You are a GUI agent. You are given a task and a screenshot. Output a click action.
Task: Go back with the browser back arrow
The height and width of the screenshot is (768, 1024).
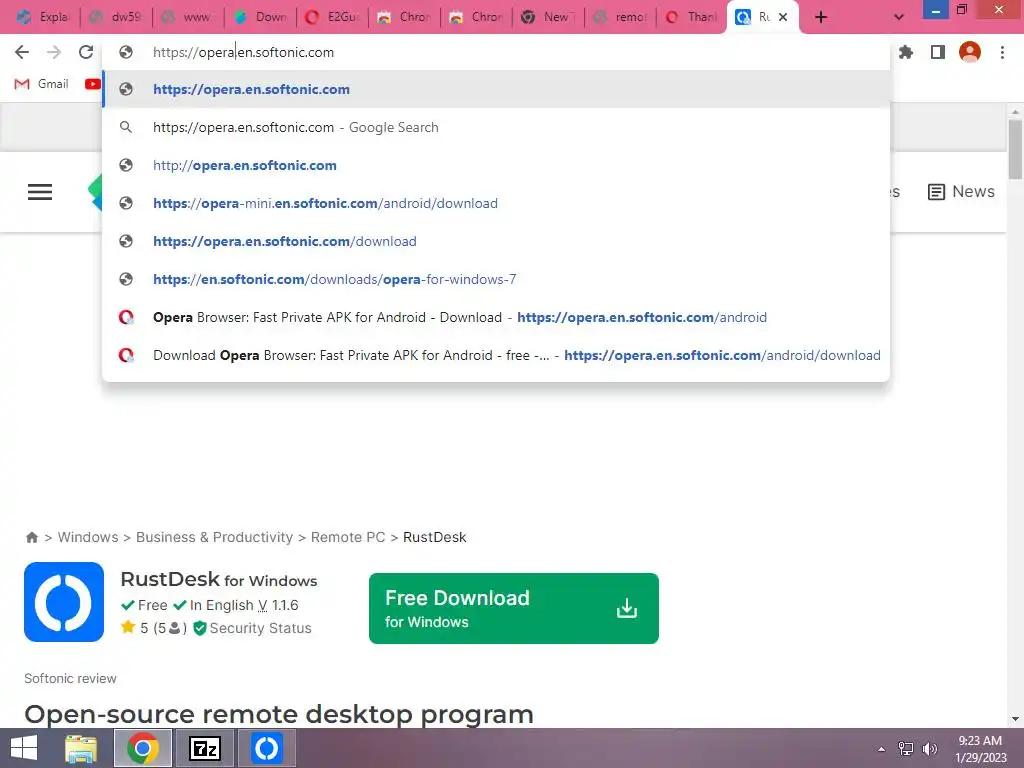(x=22, y=52)
